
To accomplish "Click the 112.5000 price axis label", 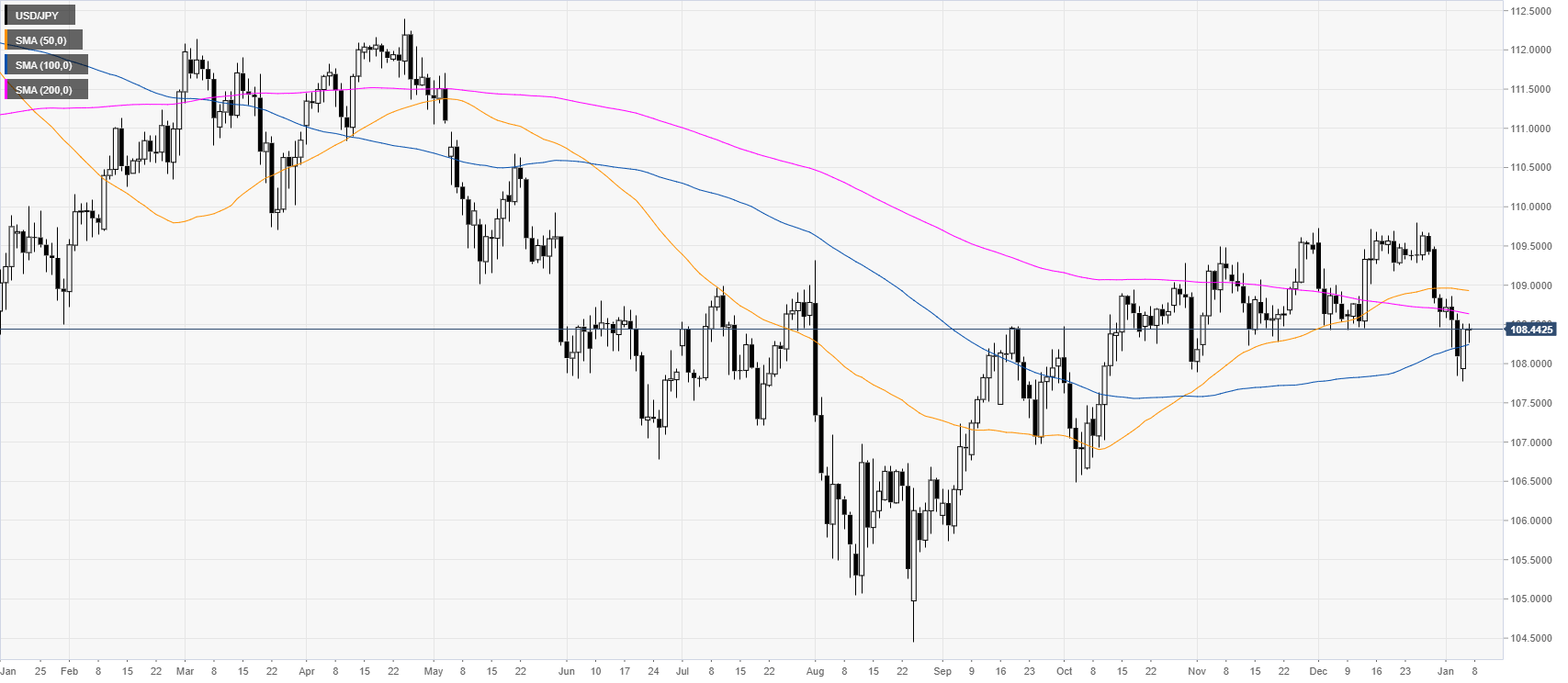I will [x=1531, y=11].
